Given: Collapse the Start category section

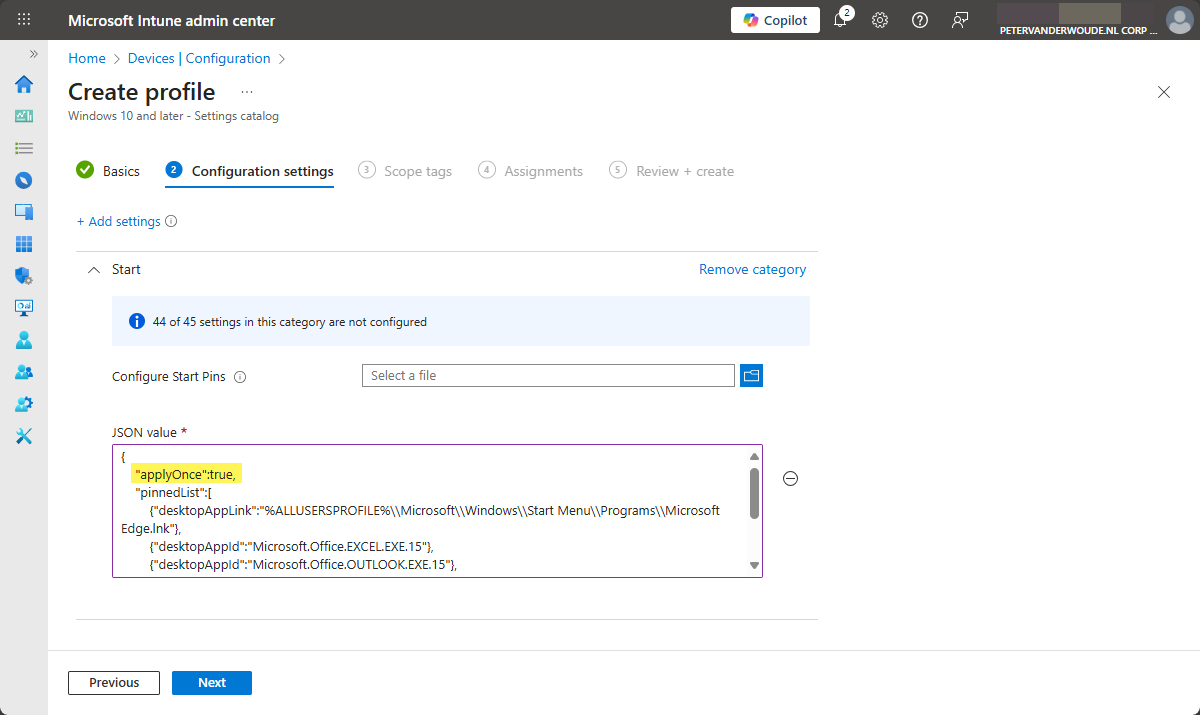Looking at the screenshot, I should coord(94,270).
